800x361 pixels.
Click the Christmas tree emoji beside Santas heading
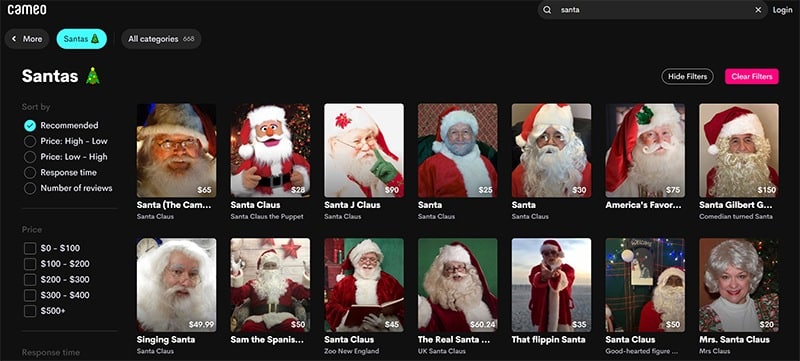pyautogui.click(x=93, y=76)
